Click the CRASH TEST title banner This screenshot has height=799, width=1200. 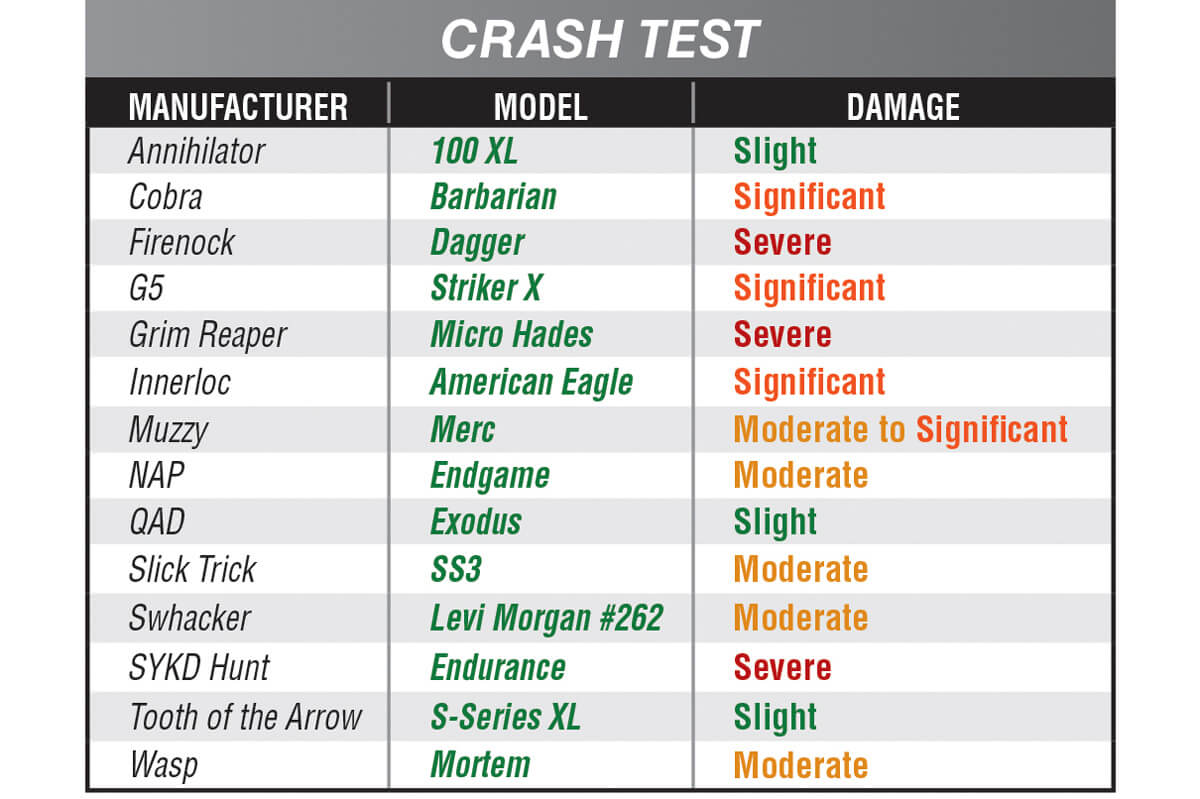pos(600,39)
